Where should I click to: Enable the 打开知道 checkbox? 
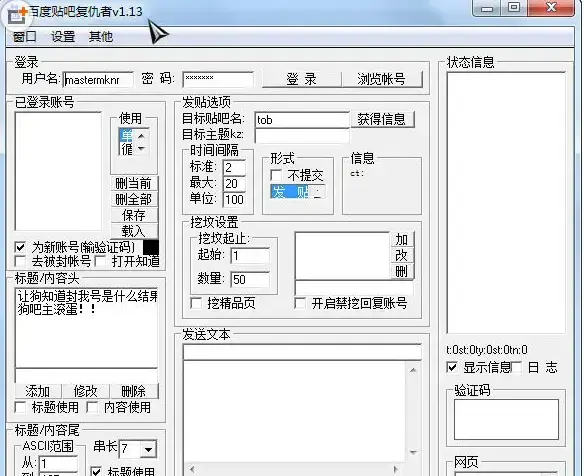pyautogui.click(x=101, y=261)
